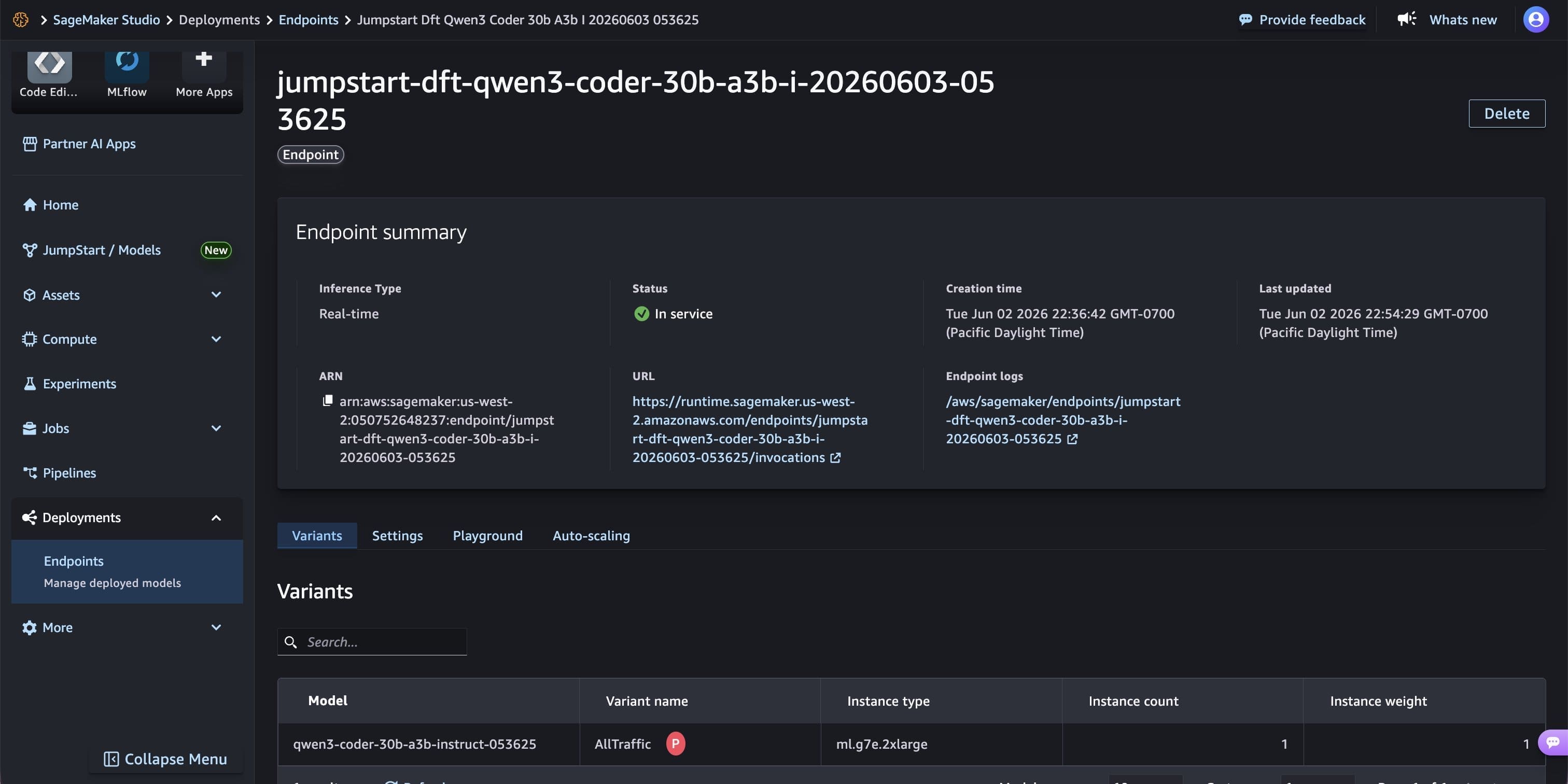Collapse the Deployments section chevron
Viewport: 1568px width, 784px height.
pyautogui.click(x=216, y=518)
